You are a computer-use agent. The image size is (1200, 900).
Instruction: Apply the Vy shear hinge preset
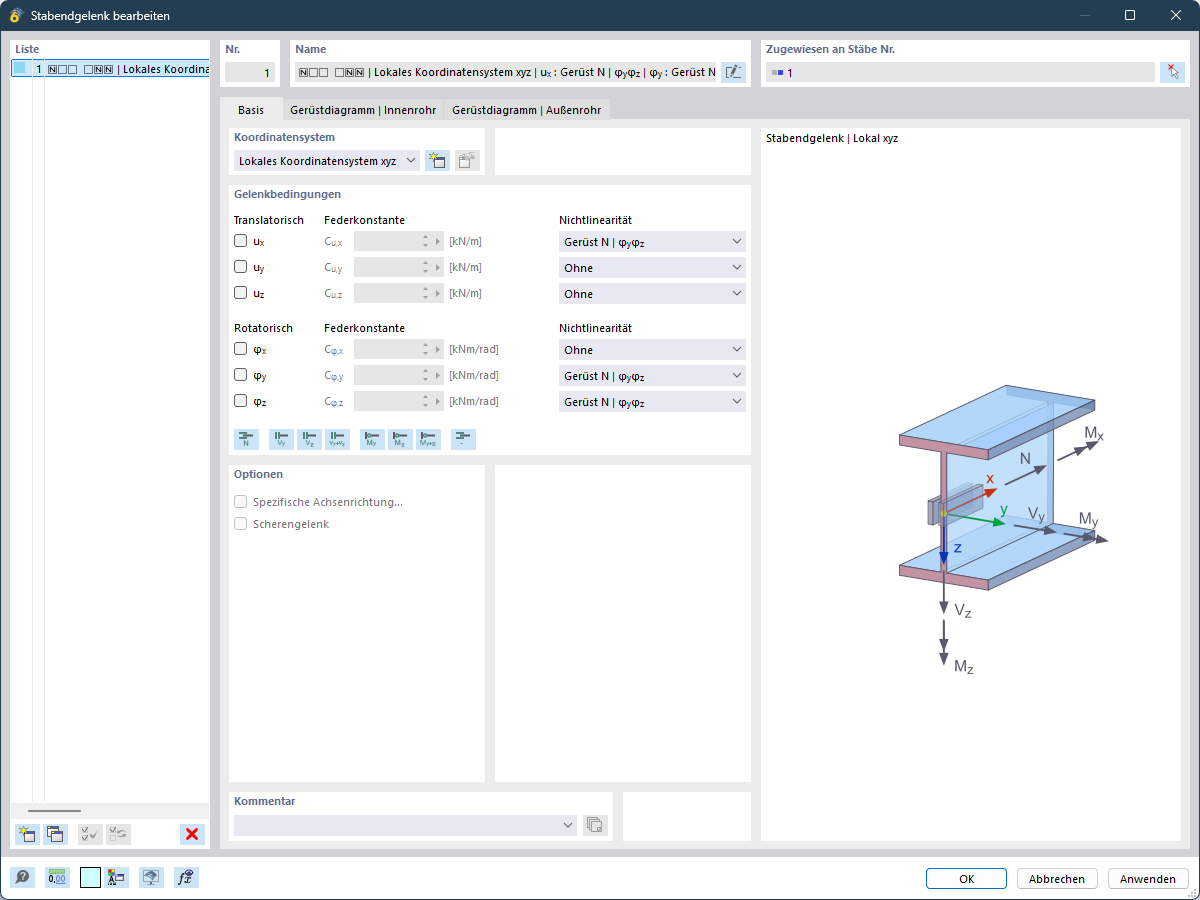281,438
